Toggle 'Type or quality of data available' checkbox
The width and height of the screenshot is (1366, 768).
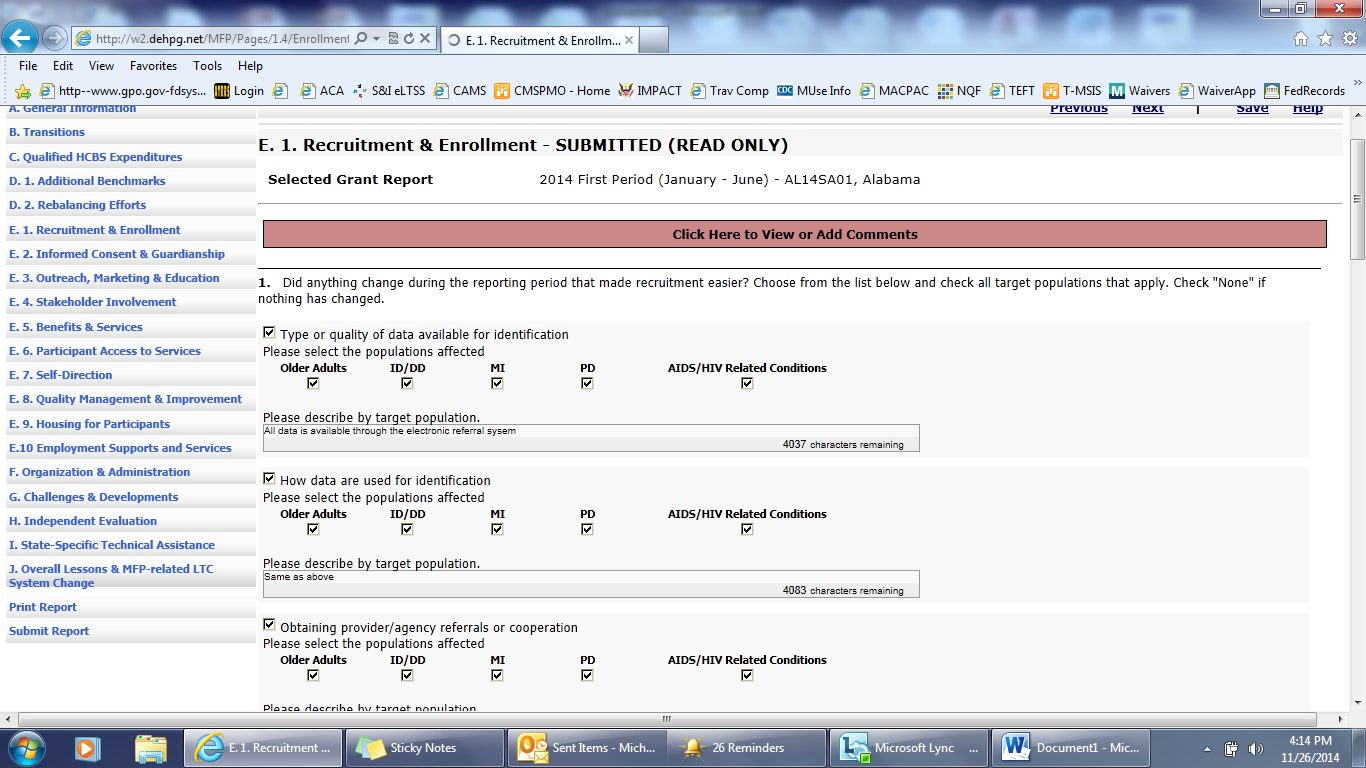tap(269, 333)
